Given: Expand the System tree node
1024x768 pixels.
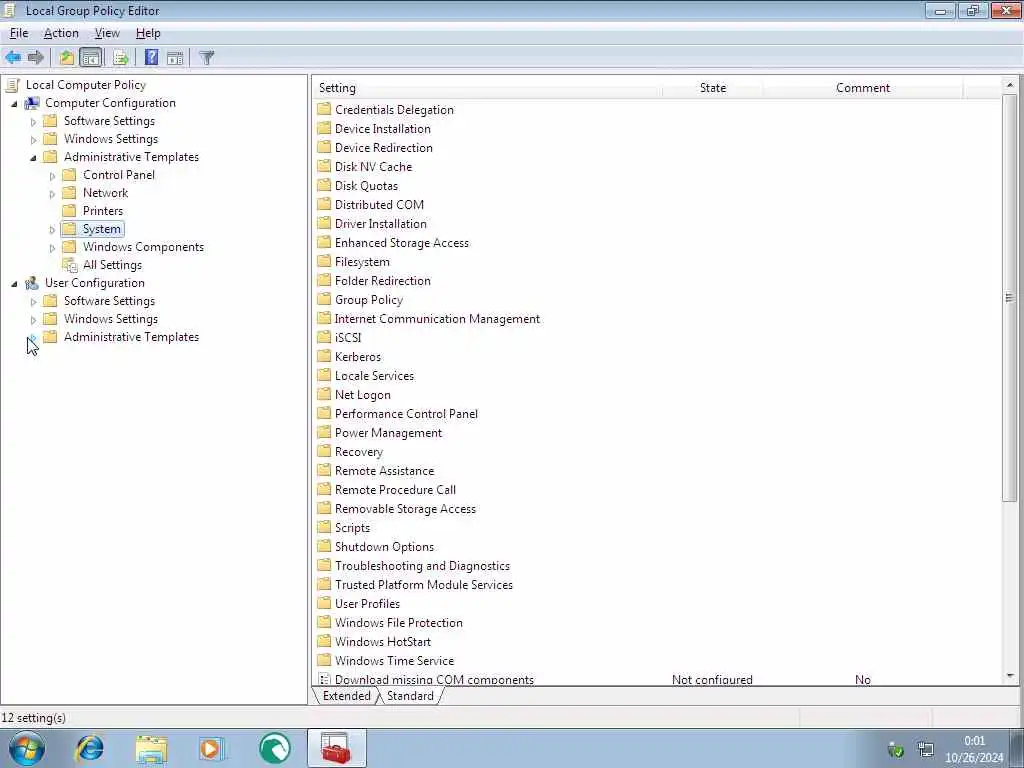Looking at the screenshot, I should click(x=52, y=230).
